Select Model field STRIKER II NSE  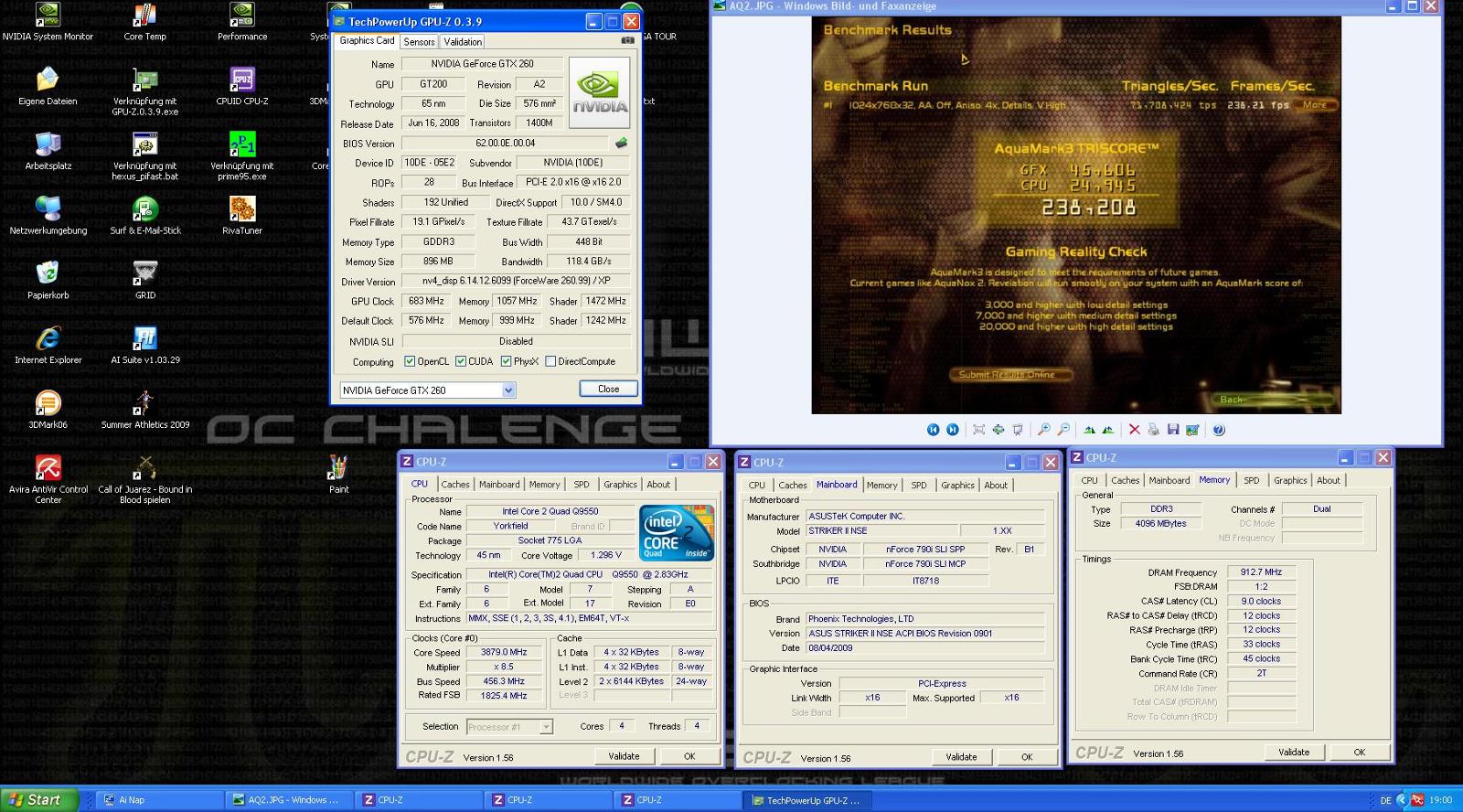(x=881, y=530)
